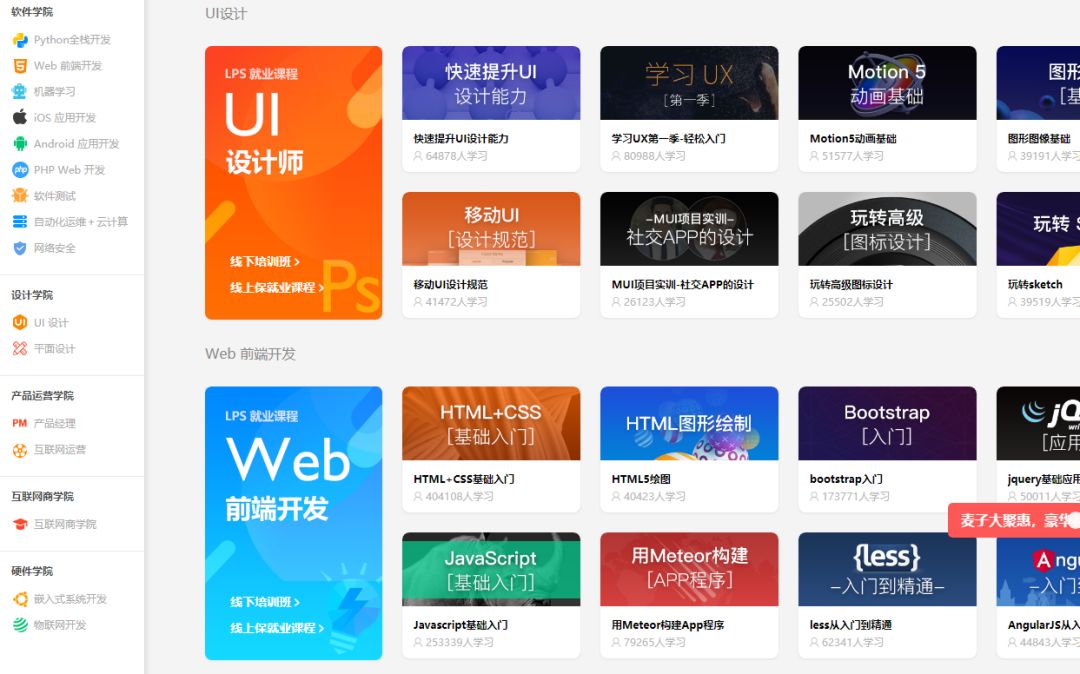Select the PHP icon for PHP Web 开发
Viewport: 1080px width, 674px height.
[x=18, y=169]
